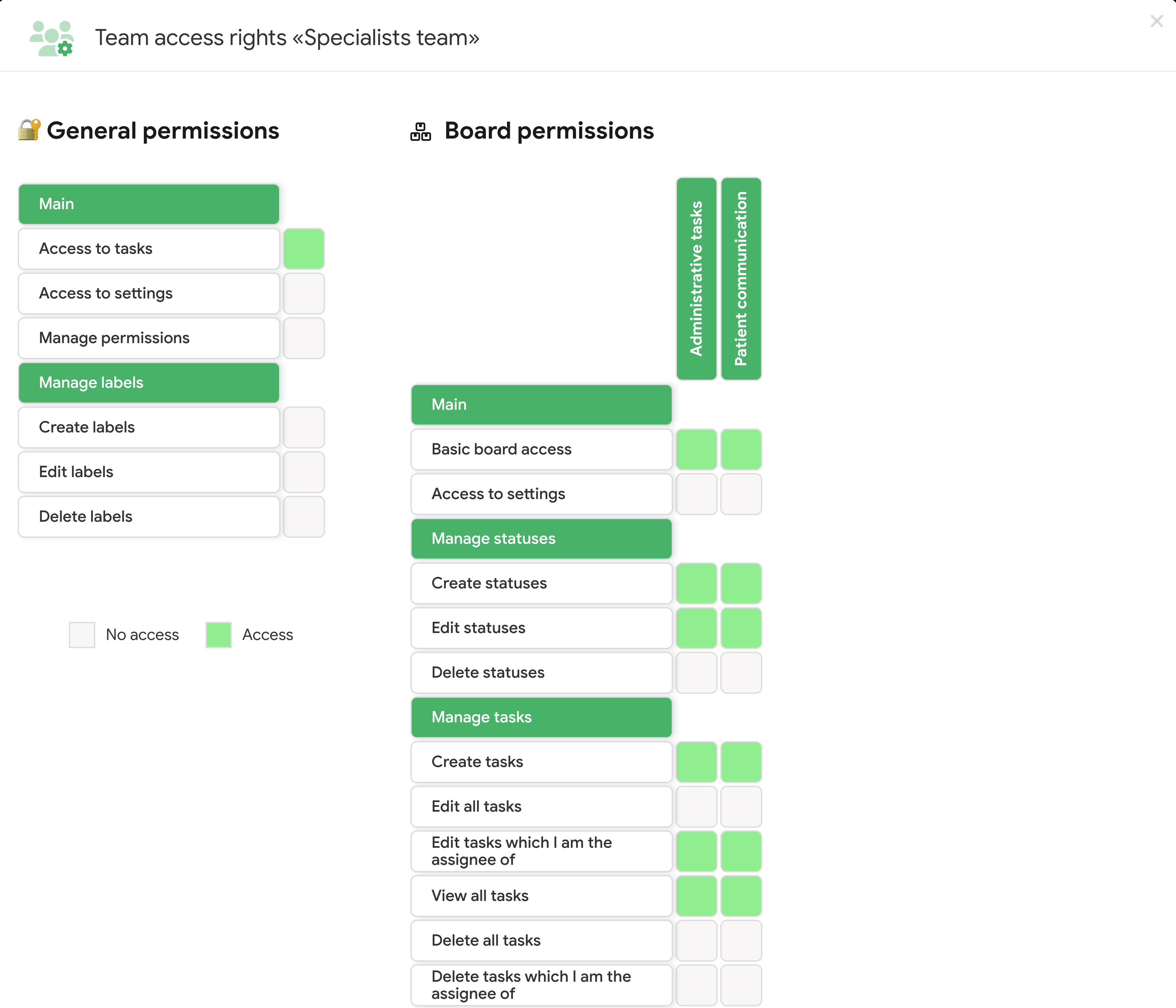This screenshot has width=1176, height=1008.
Task: Close the team access rights dialog
Action: tap(1156, 21)
